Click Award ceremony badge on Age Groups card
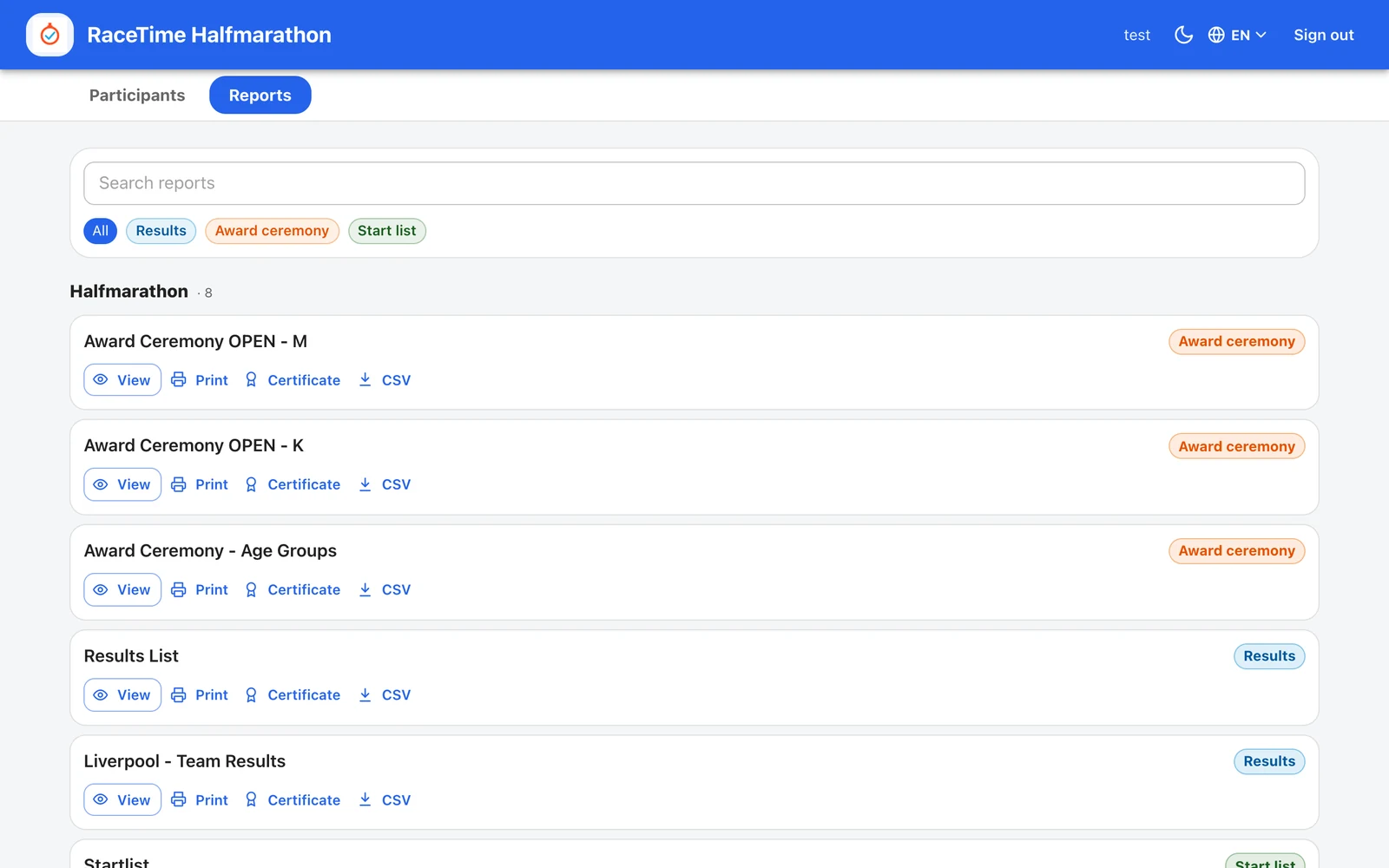This screenshot has height=868, width=1389. [x=1236, y=551]
